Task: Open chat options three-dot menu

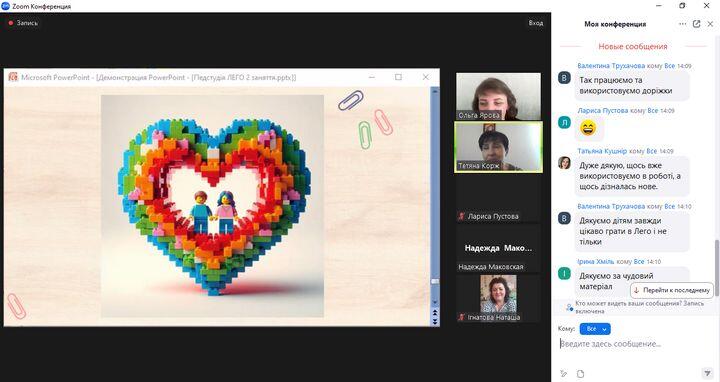Action: click(683, 24)
